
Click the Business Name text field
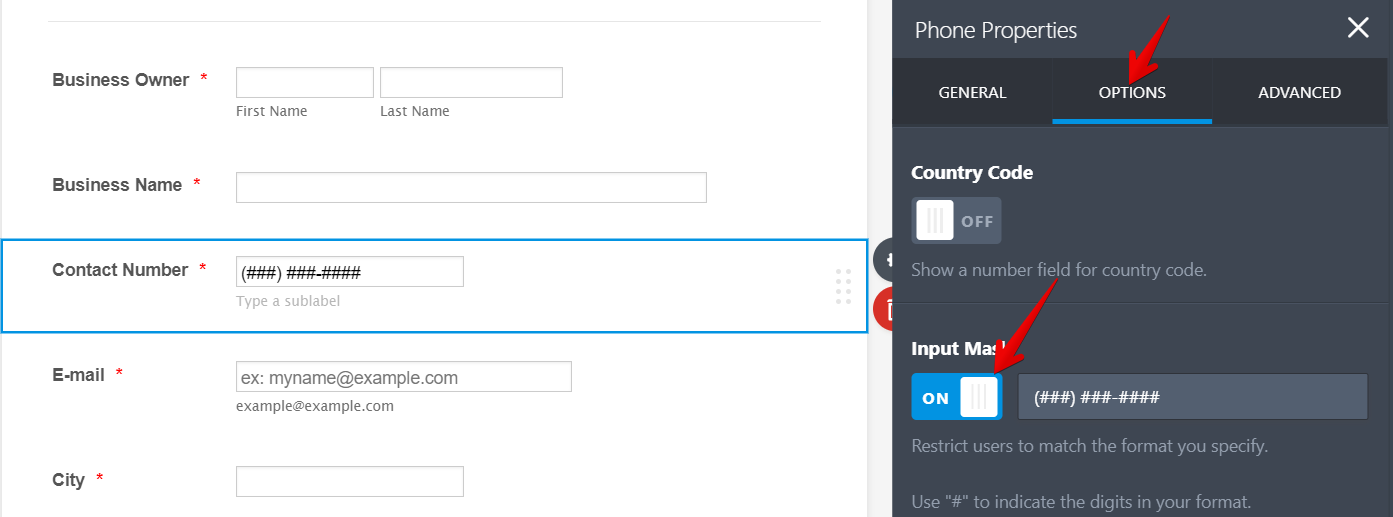point(471,187)
